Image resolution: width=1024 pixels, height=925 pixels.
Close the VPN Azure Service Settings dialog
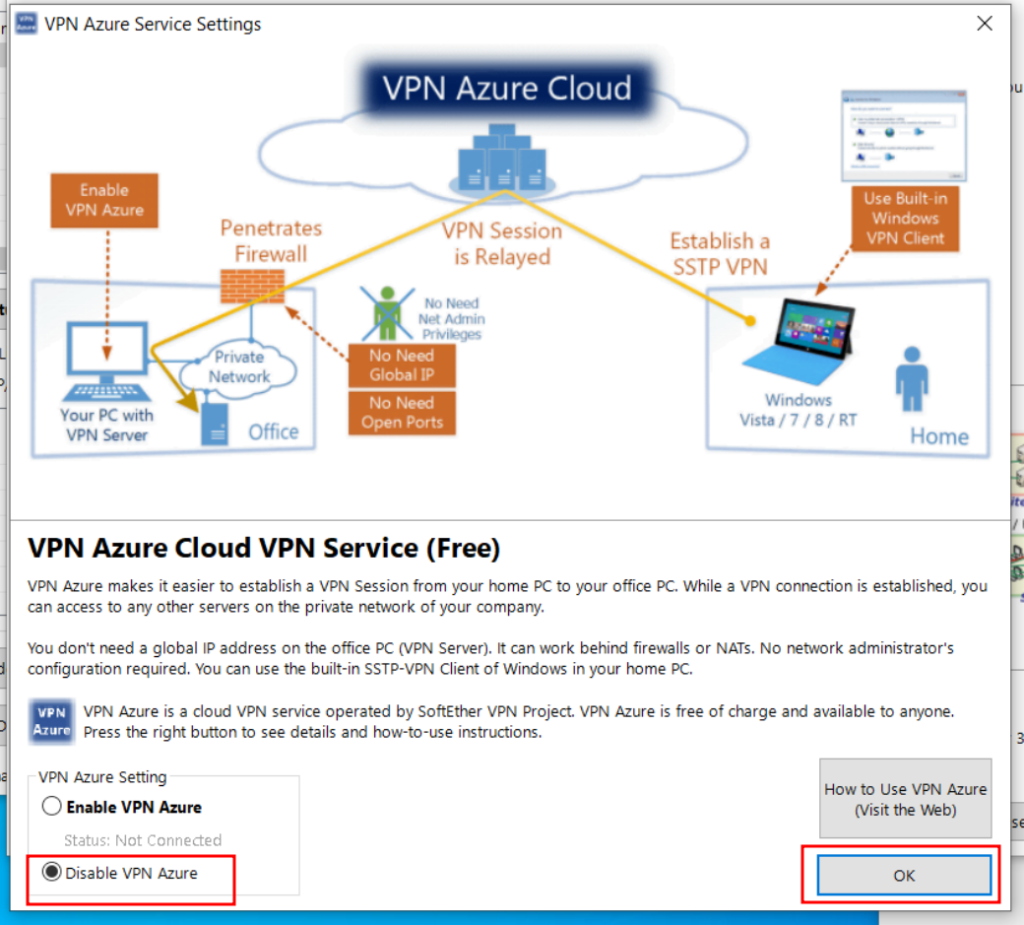point(985,24)
